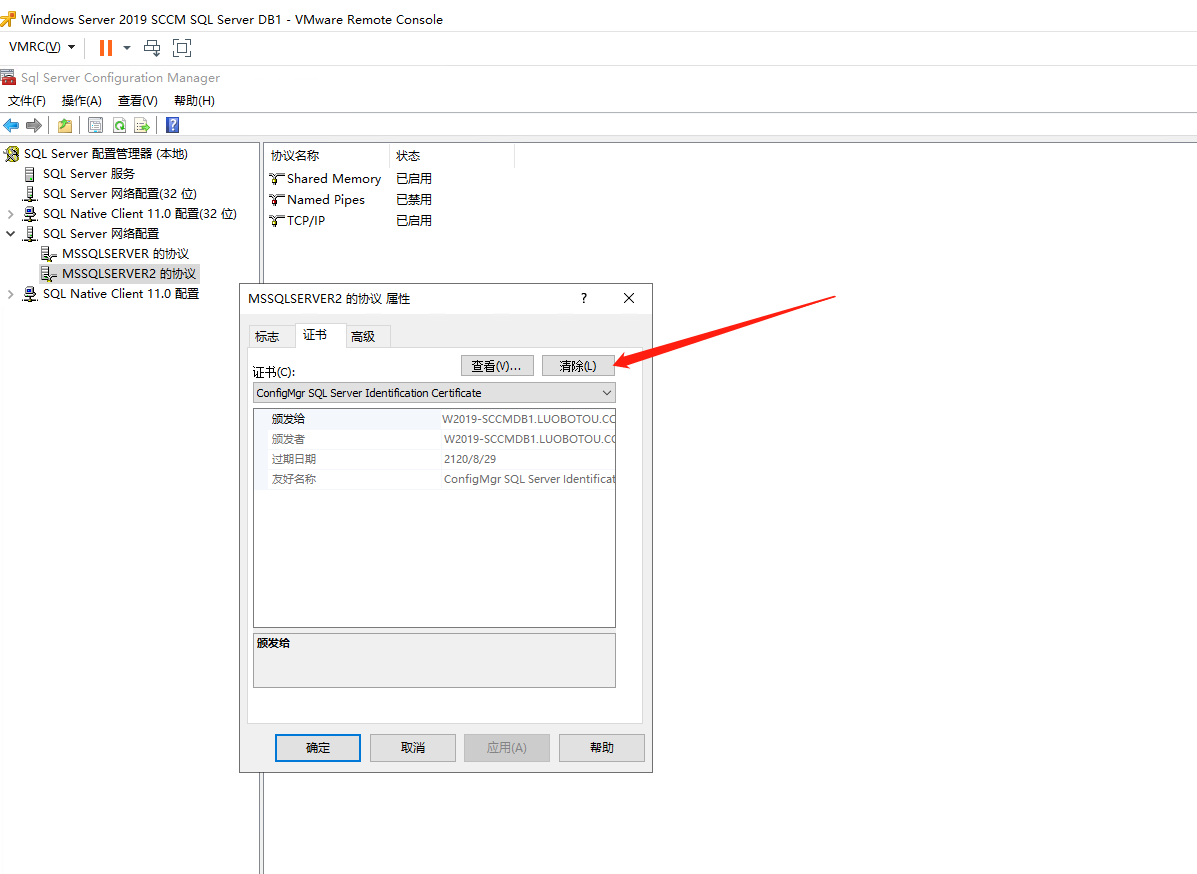The width and height of the screenshot is (1197, 874).
Task: Click the Forward arrow toolbar icon
Action: click(x=34, y=125)
